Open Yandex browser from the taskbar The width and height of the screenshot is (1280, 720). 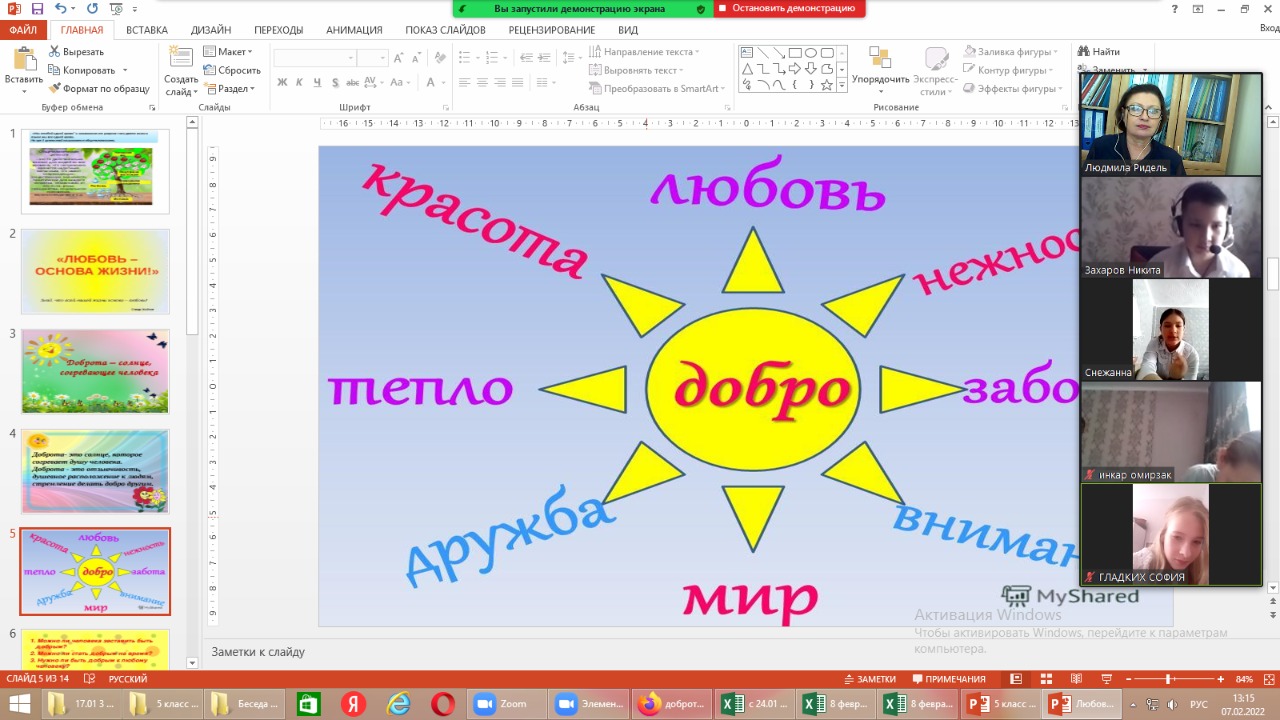pos(353,704)
